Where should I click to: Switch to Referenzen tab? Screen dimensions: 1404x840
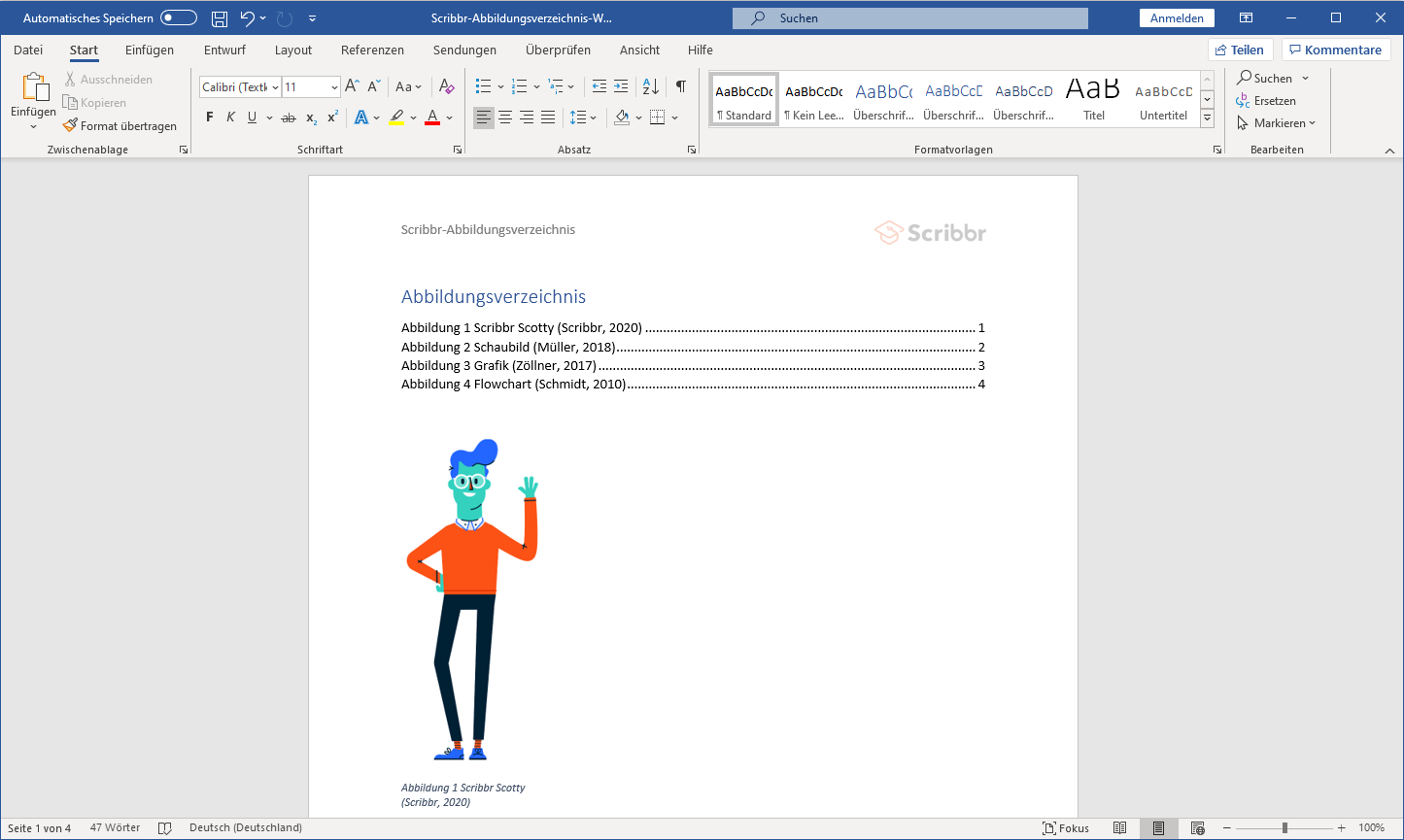pos(372,50)
